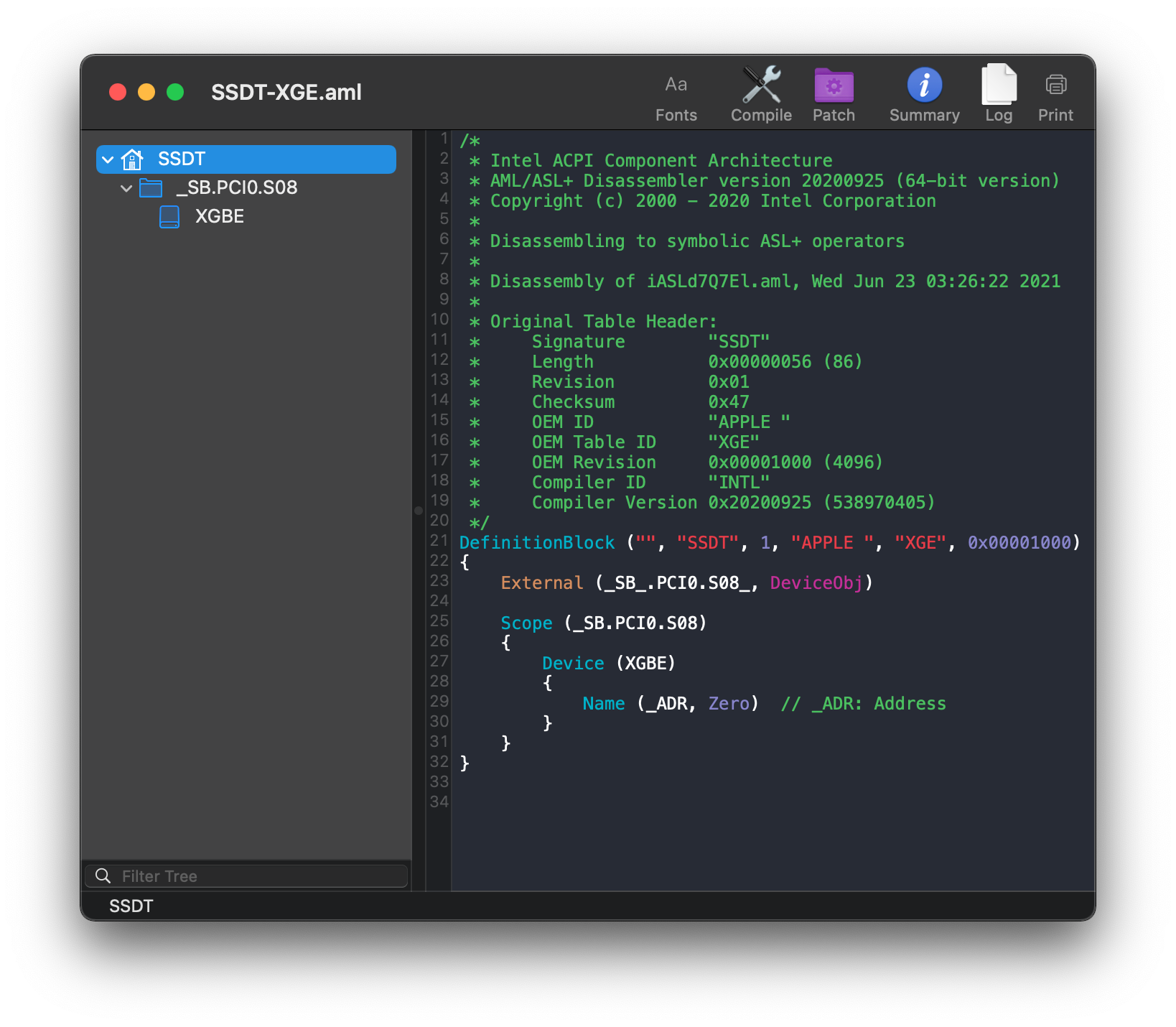
Task: Click the Zero keyword on line 29
Action: click(729, 703)
